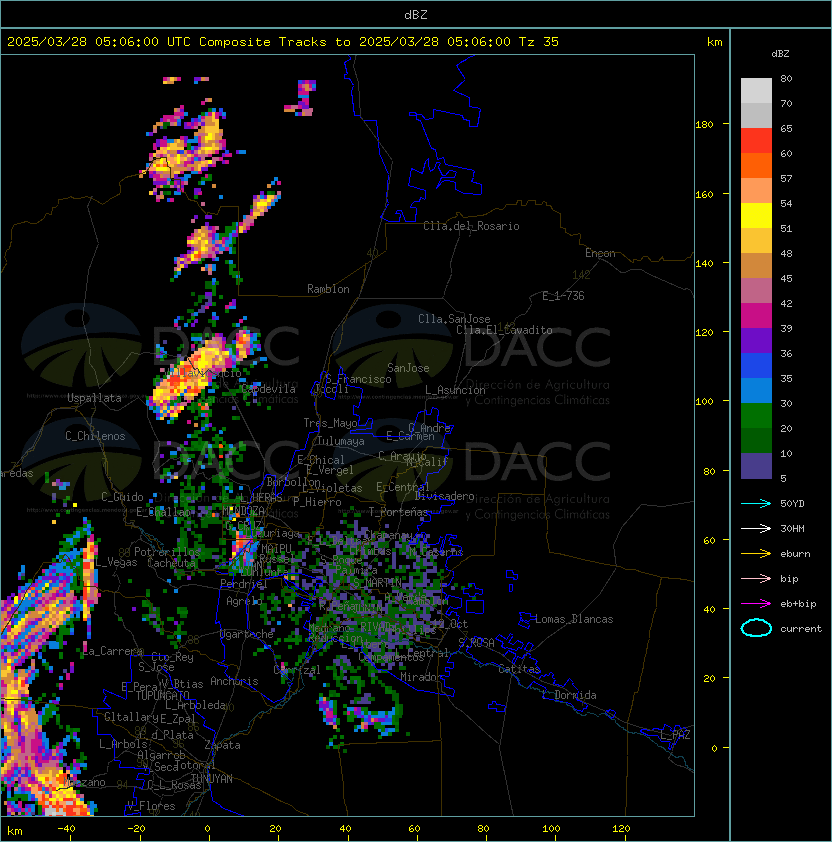This screenshot has width=832, height=842.
Task: Pick the green 20-30 dBZ swatch
Action: tap(756, 415)
